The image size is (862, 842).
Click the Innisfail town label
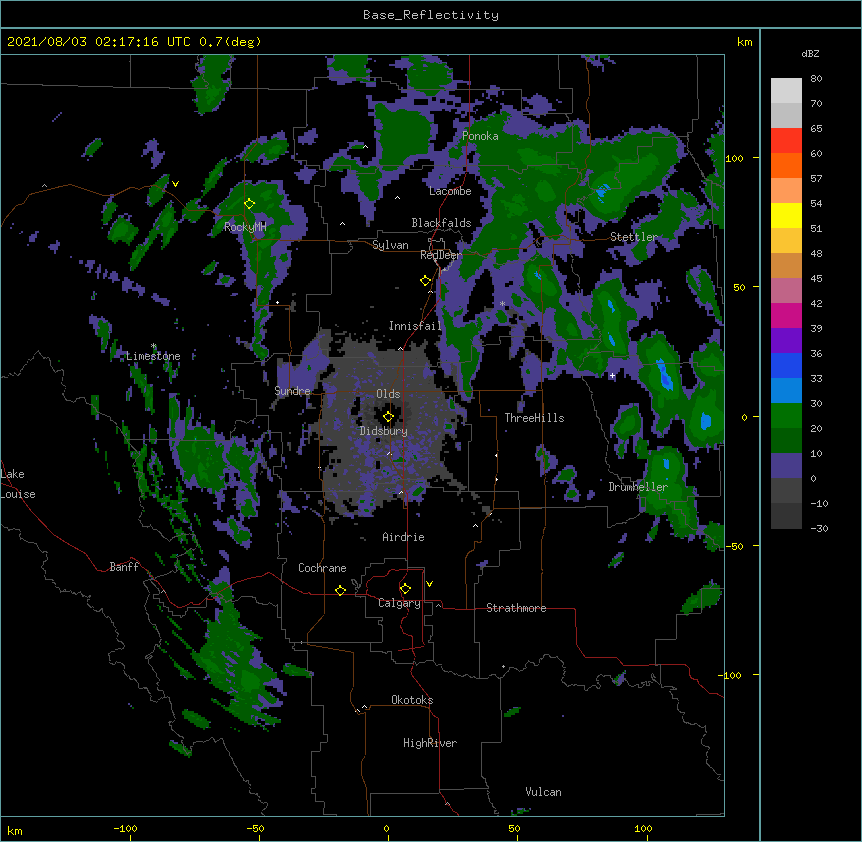point(415,326)
